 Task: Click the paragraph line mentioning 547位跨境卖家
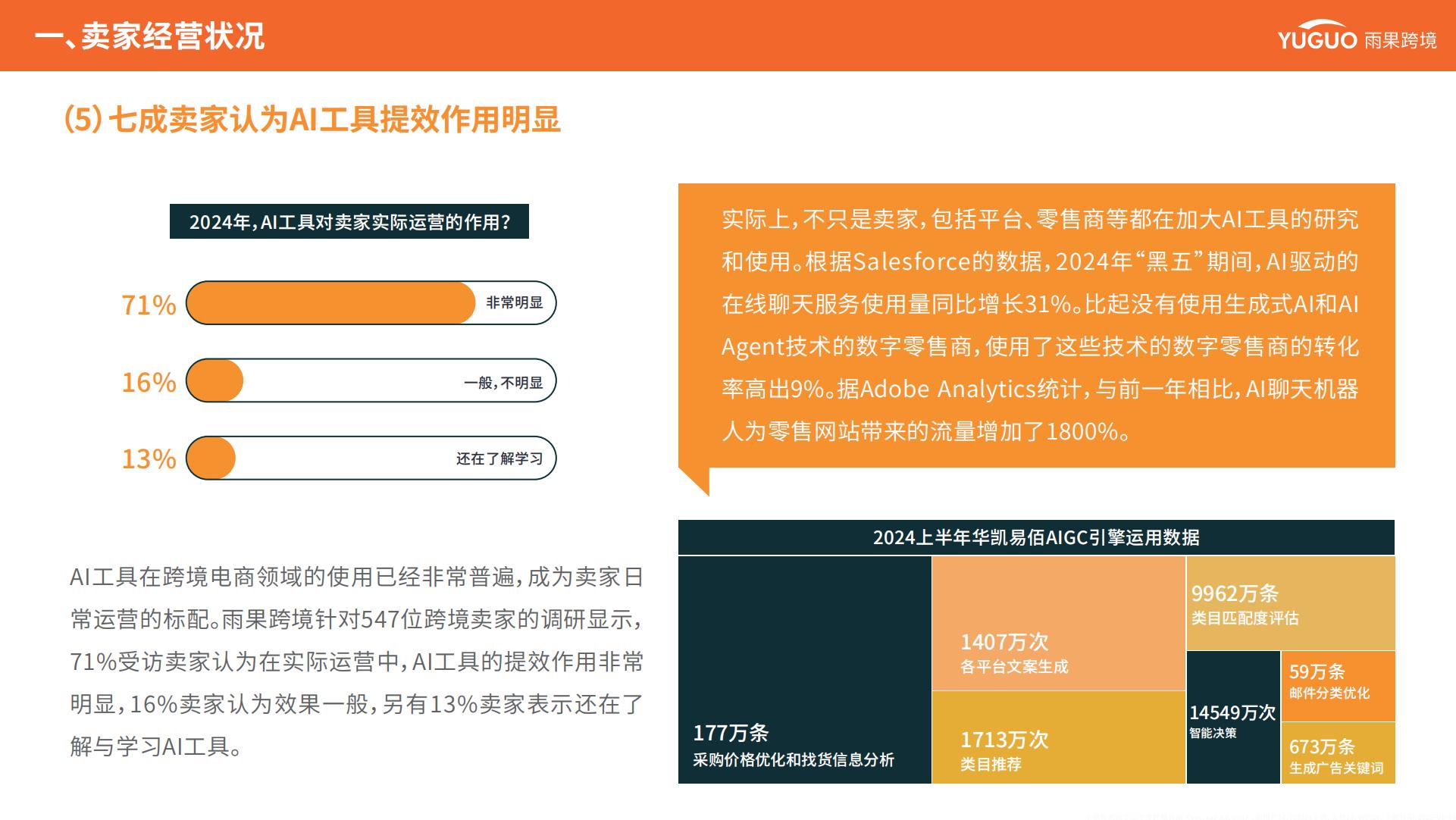[357, 619]
